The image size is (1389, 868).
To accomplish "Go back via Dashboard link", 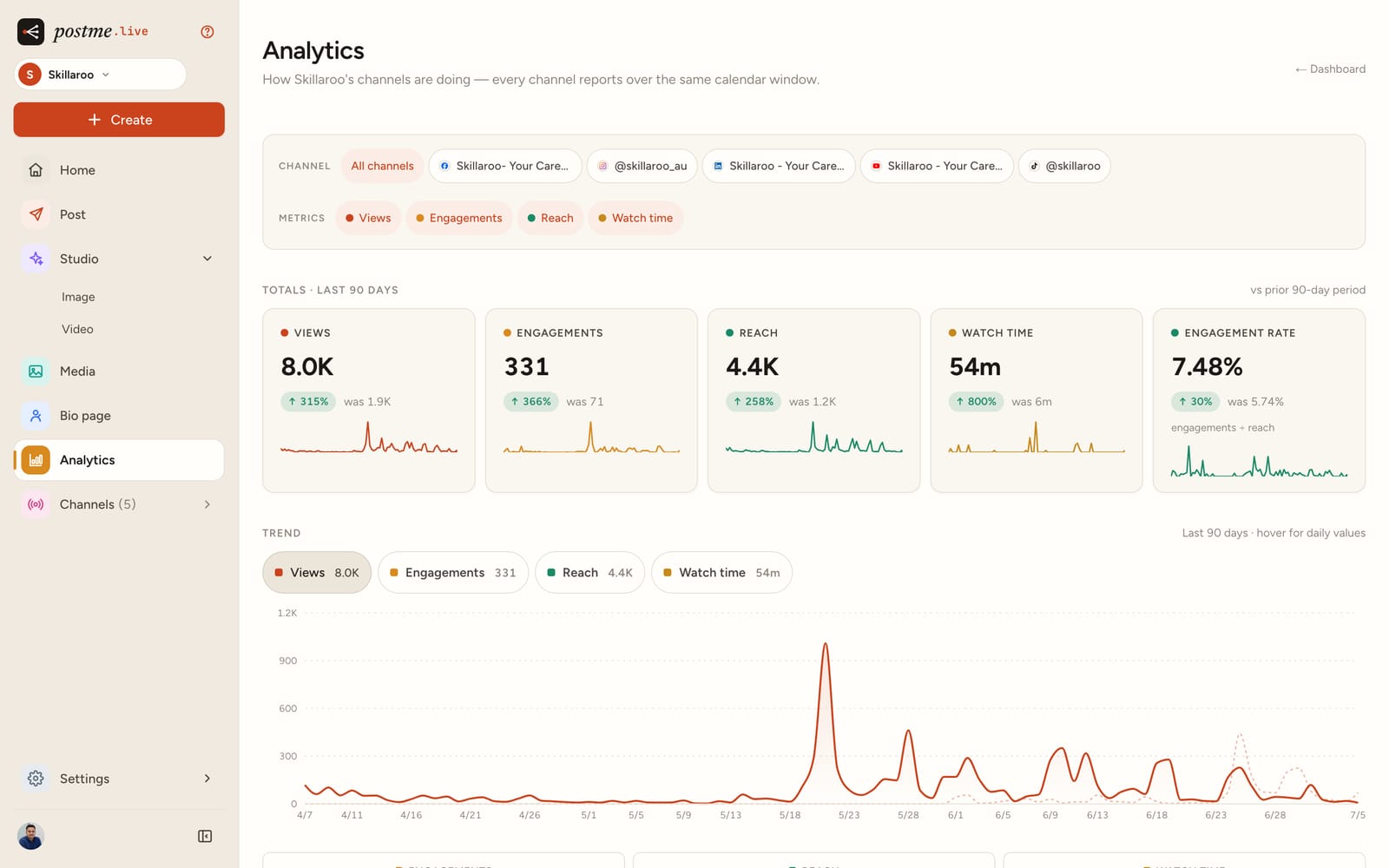I will pos(1330,69).
